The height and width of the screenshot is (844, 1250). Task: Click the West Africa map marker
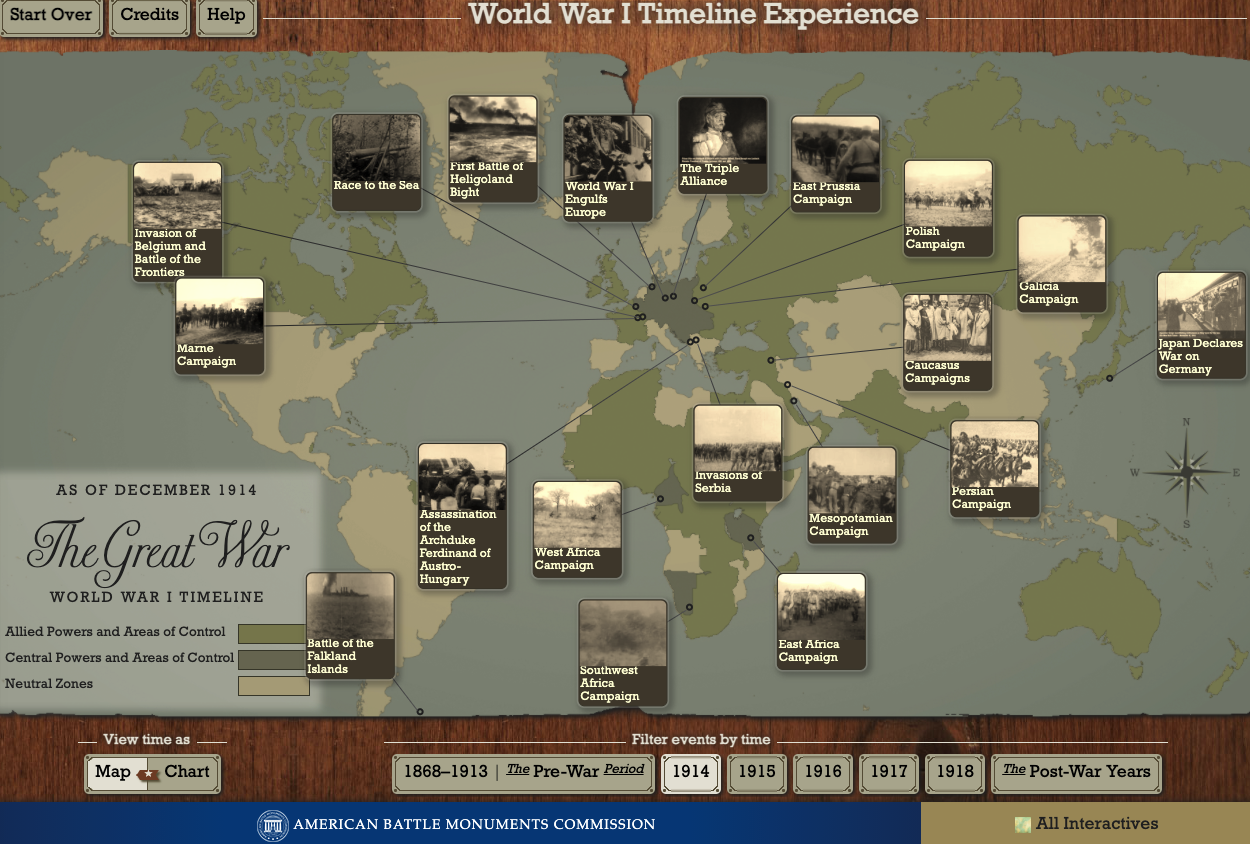click(x=660, y=497)
